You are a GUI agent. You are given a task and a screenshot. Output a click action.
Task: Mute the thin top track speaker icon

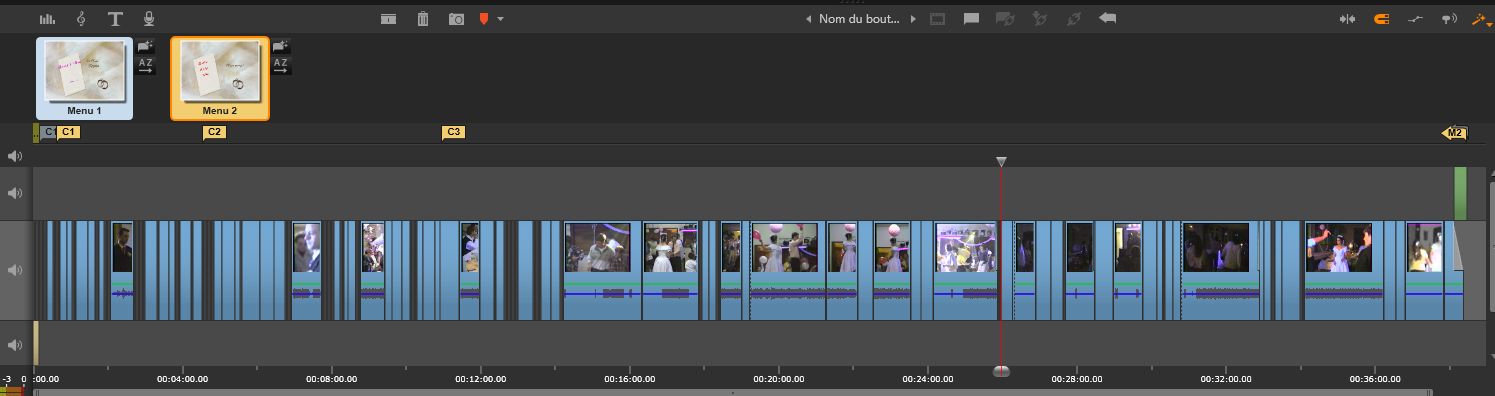point(15,156)
